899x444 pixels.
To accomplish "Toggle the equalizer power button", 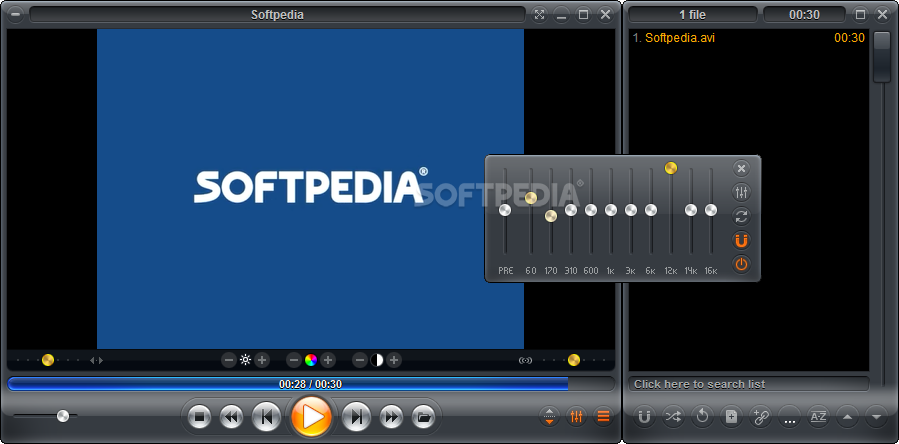I will click(741, 264).
